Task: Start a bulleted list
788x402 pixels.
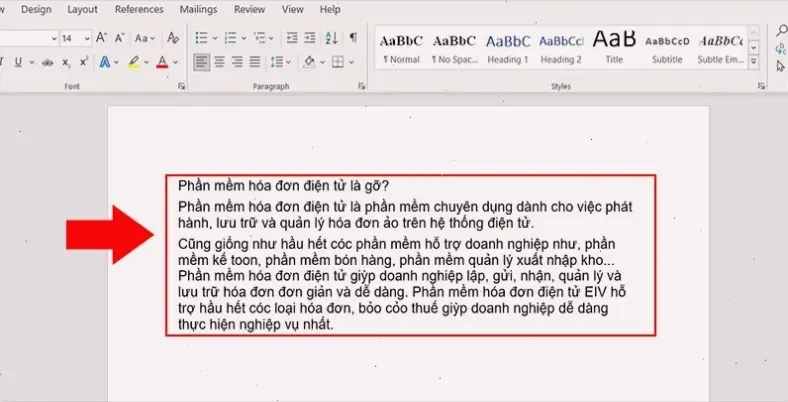Action: tap(202, 38)
